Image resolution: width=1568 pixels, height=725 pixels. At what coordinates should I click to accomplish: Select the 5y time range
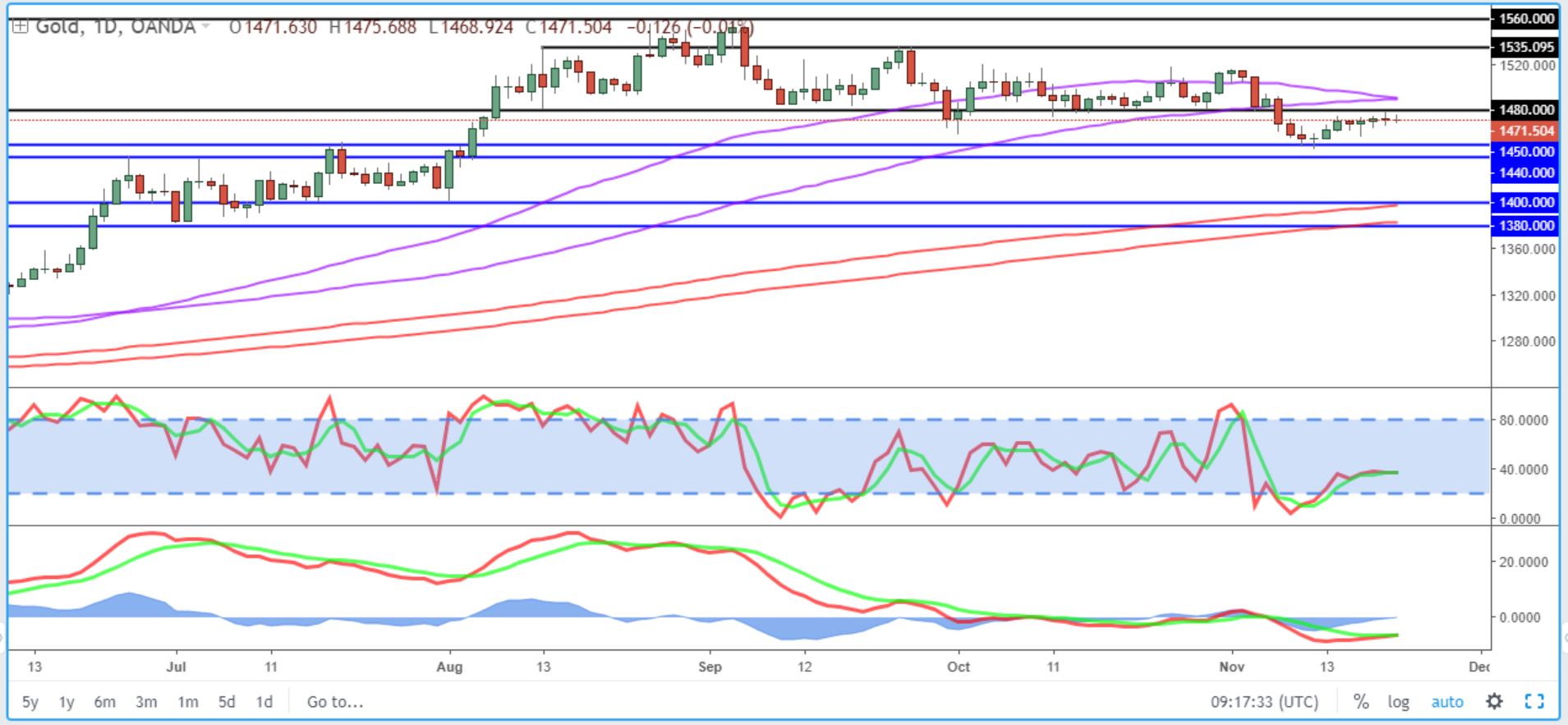click(x=30, y=702)
